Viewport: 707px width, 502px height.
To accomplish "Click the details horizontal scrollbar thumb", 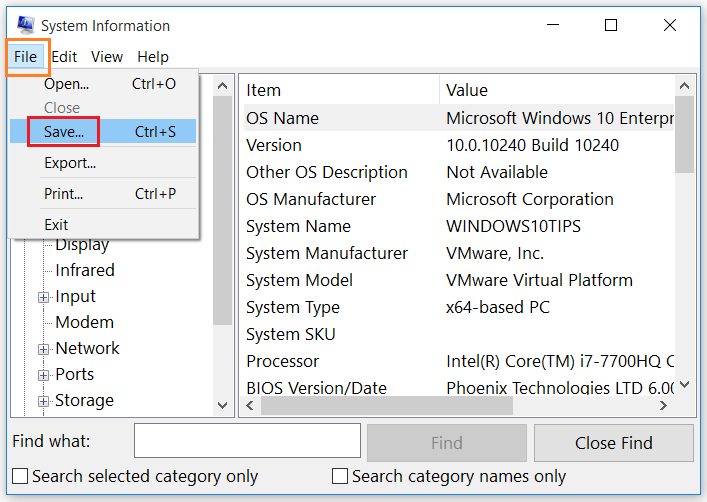I will pyautogui.click(x=387, y=405).
